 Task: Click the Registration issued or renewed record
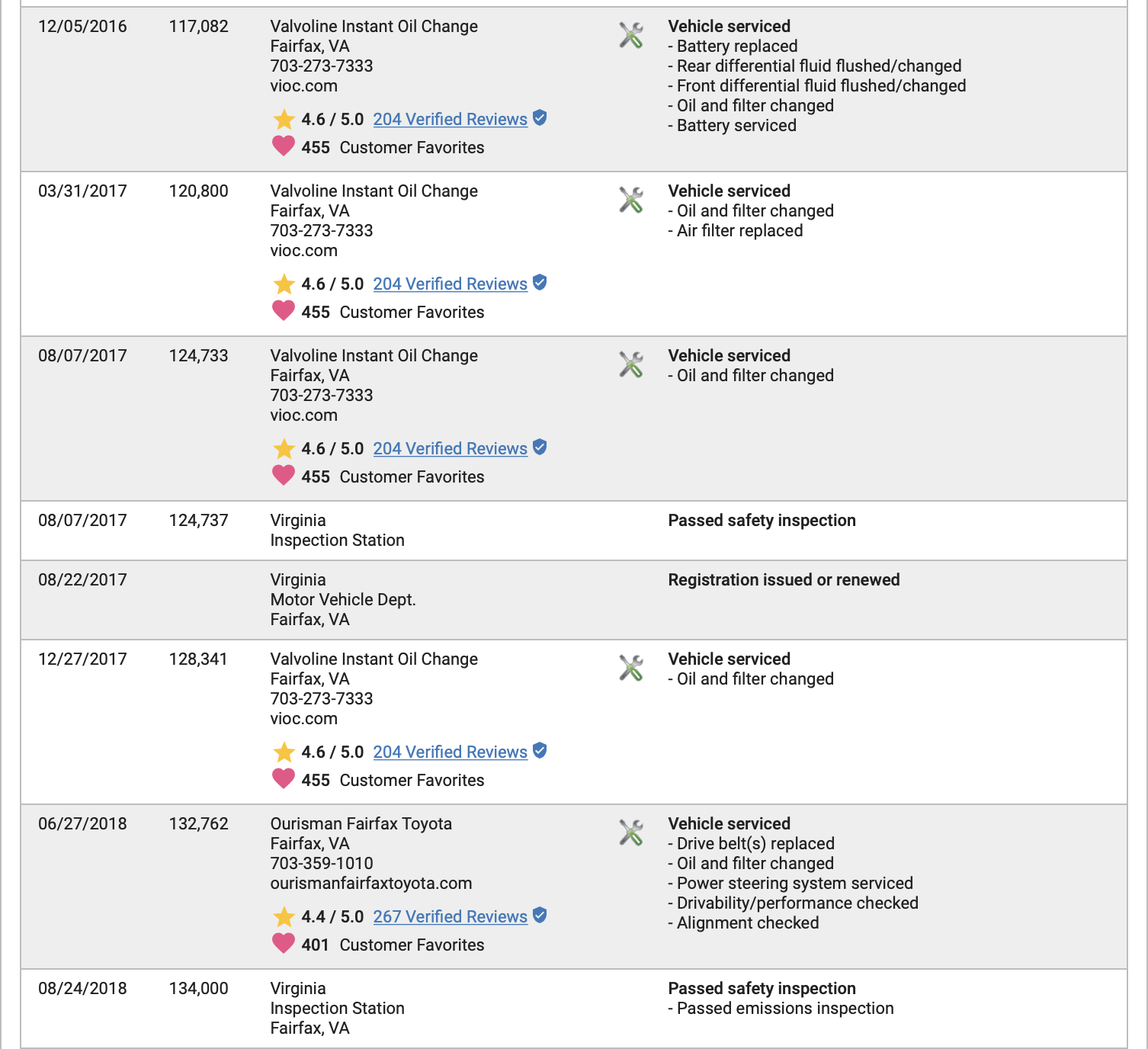(784, 580)
